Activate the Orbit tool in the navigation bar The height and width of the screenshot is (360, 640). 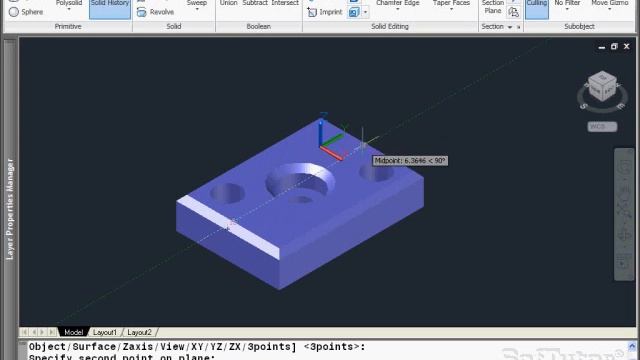click(624, 235)
